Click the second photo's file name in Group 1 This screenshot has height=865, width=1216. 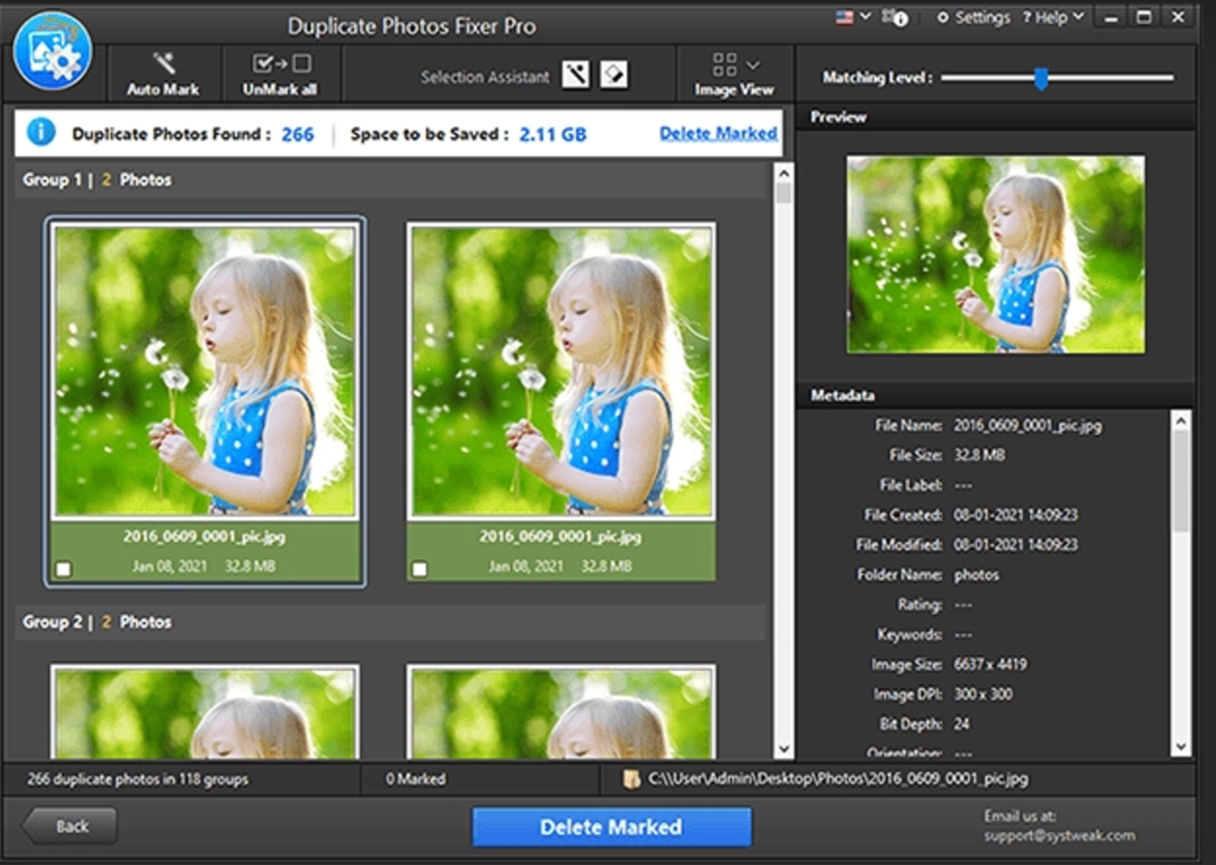(561, 537)
